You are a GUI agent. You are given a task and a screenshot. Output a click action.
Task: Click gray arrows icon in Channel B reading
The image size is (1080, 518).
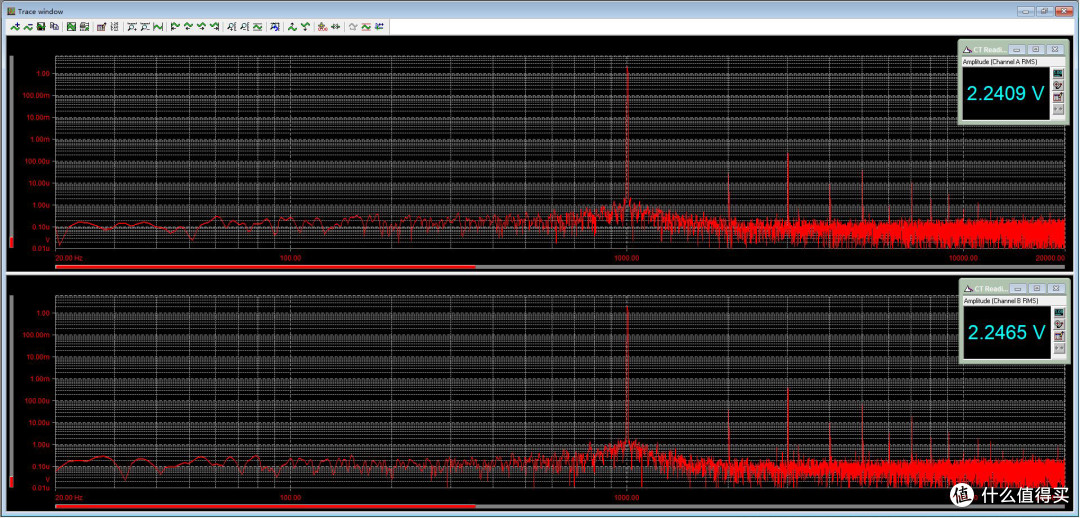tap(1058, 349)
